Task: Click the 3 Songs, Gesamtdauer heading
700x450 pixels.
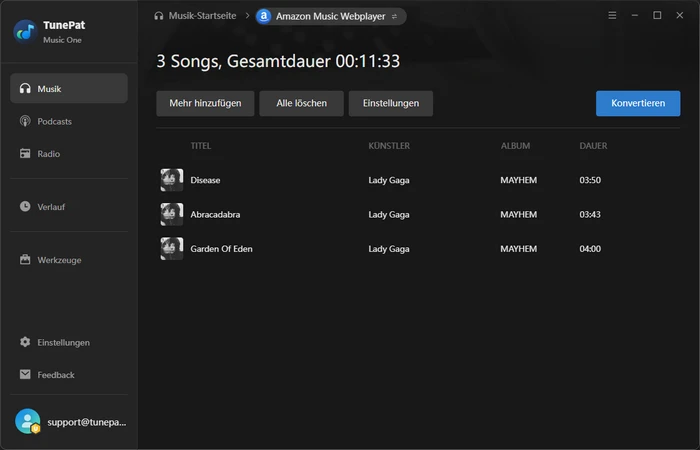Action: coord(278,61)
